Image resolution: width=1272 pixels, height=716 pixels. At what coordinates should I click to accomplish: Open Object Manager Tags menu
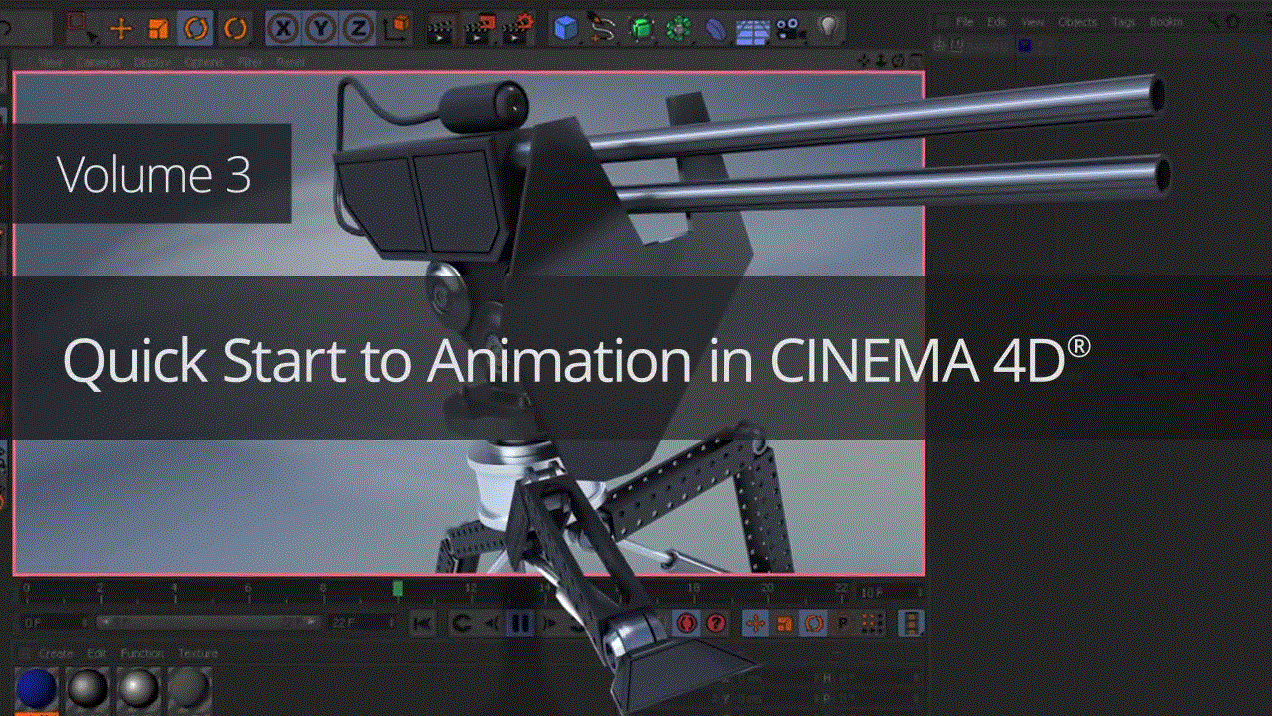tap(1123, 21)
